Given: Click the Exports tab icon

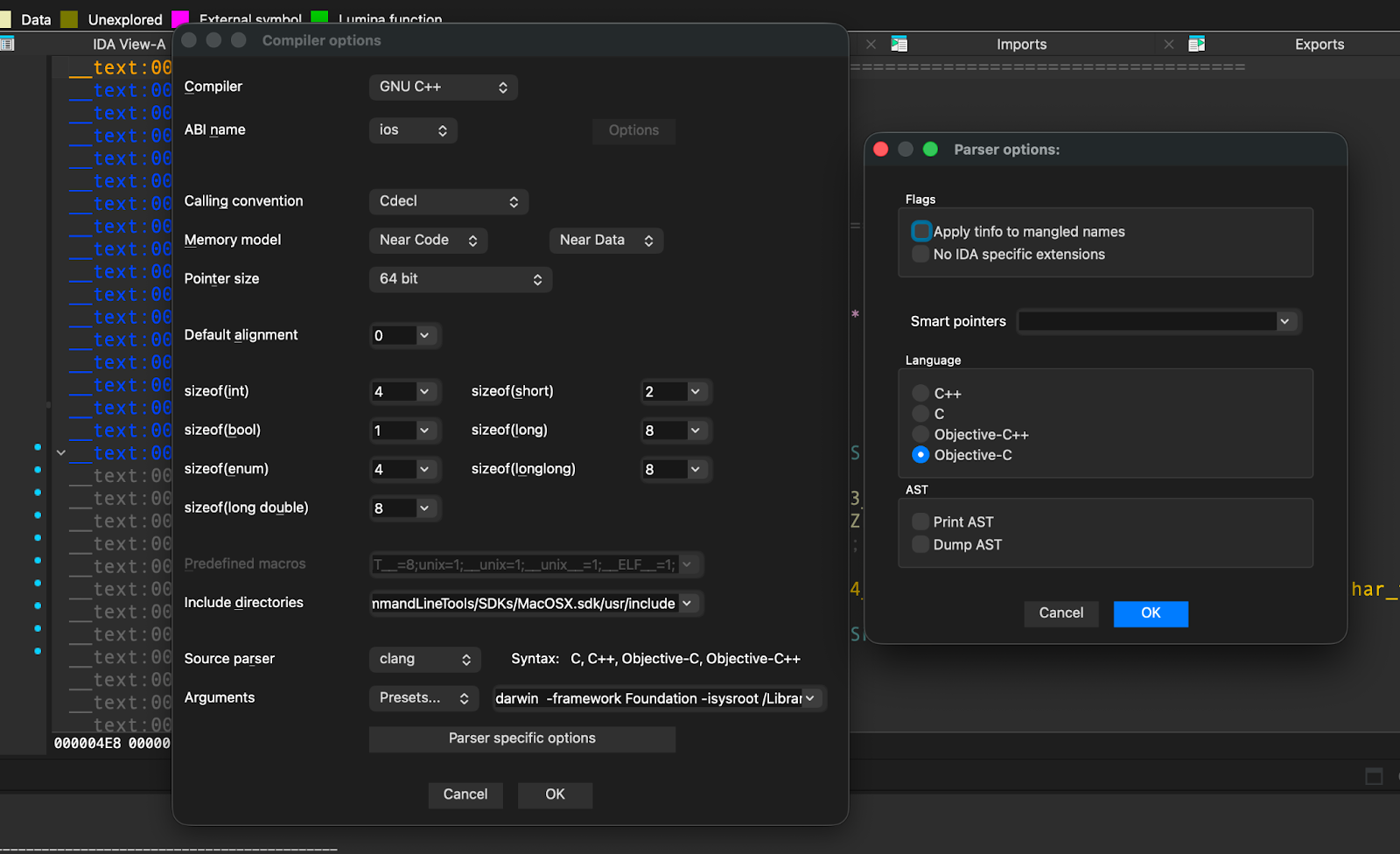Looking at the screenshot, I should [x=1197, y=44].
